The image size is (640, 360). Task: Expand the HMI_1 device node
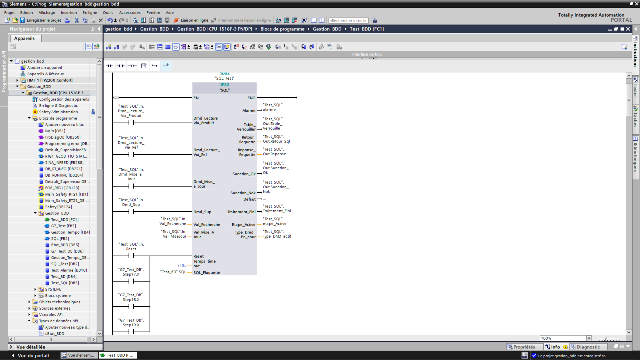17,80
